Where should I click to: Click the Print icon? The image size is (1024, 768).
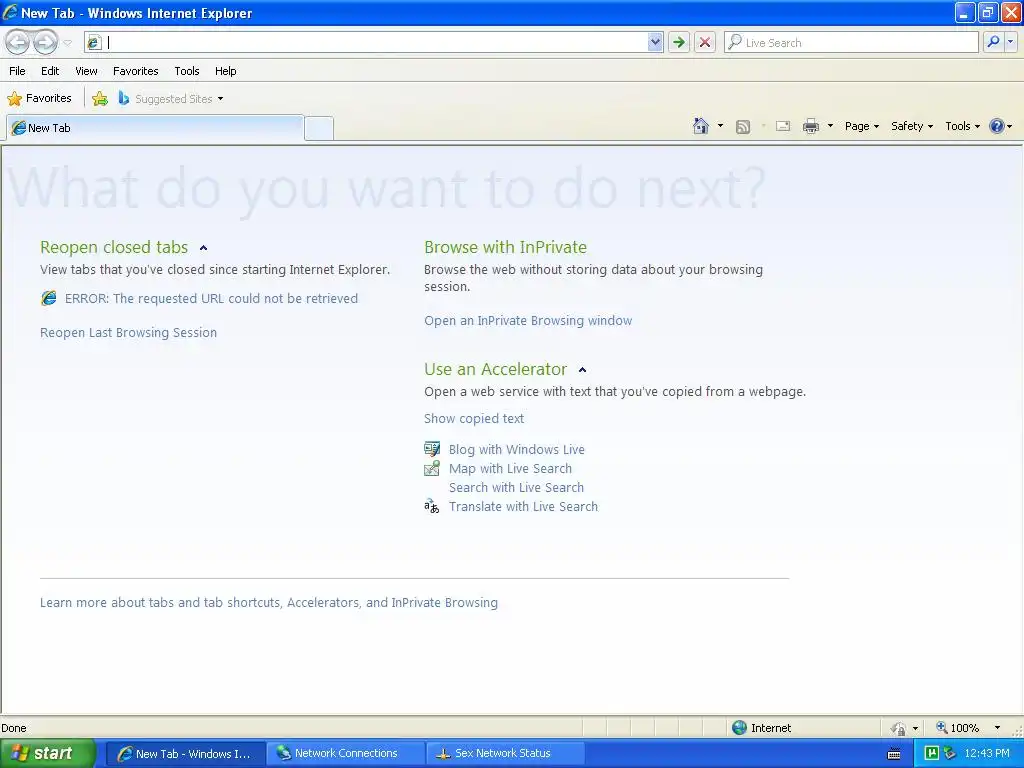[x=810, y=127]
